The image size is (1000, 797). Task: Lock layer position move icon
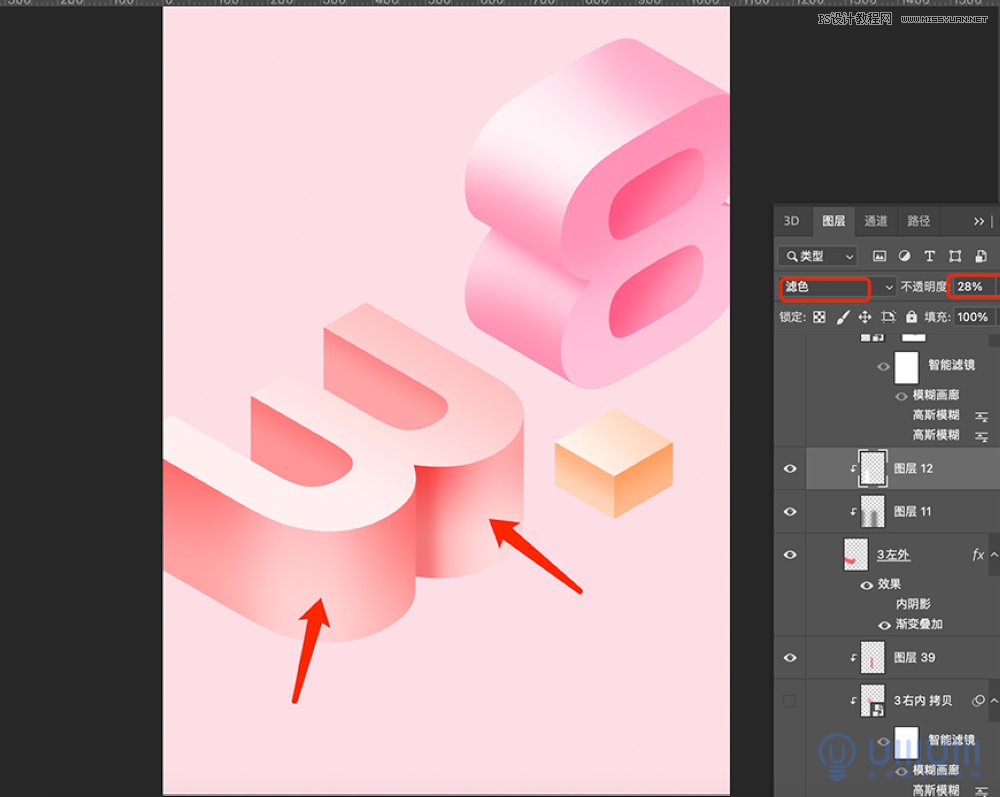point(865,317)
